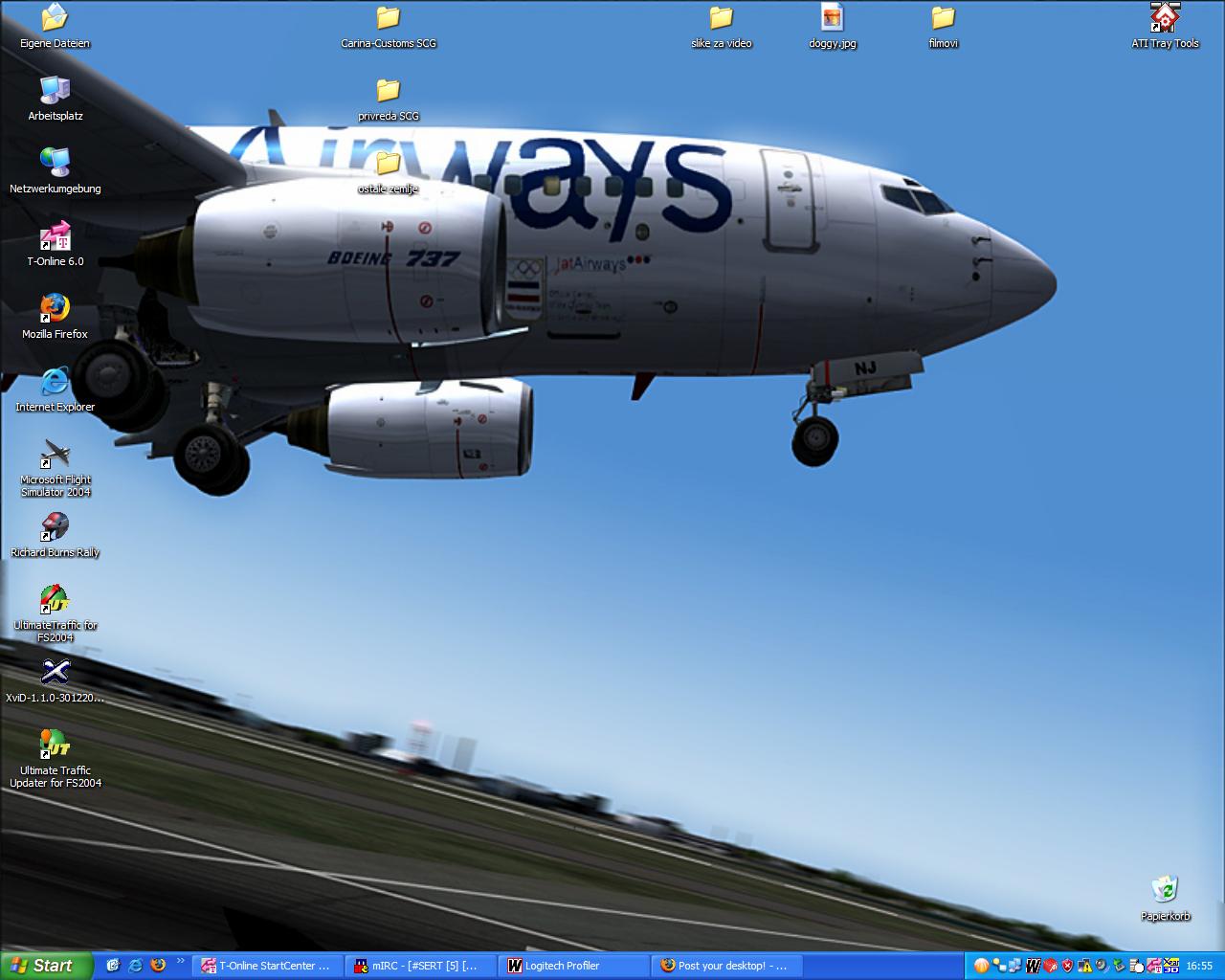Select the doggy.jpg image file
The image size is (1225, 980).
[x=833, y=26]
